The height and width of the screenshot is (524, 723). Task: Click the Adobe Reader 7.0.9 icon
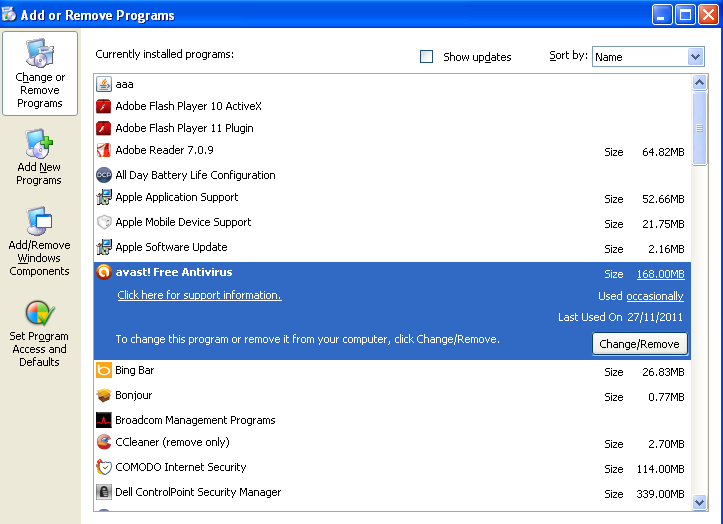pos(104,150)
